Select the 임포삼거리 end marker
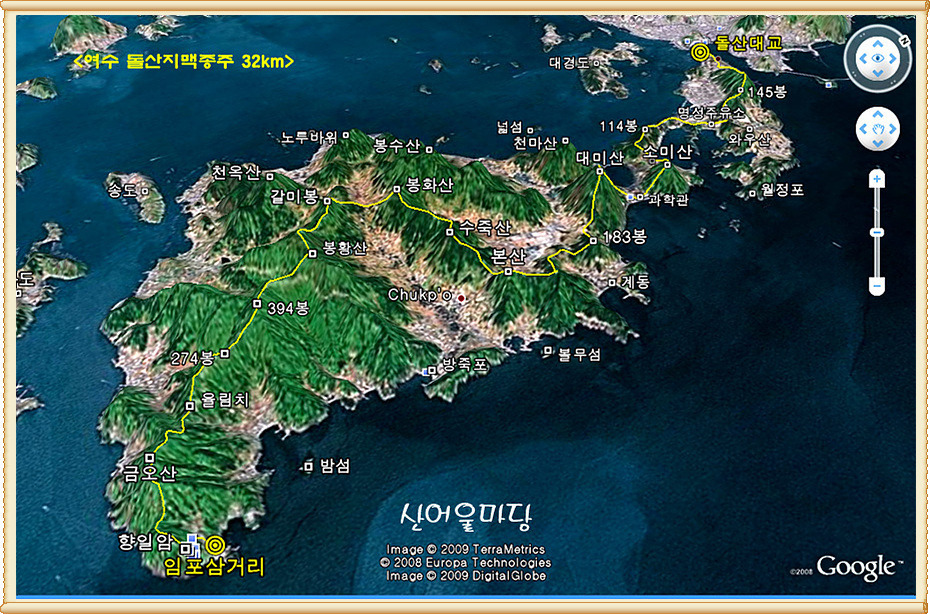Image resolution: width=930 pixels, height=614 pixels. pos(215,544)
